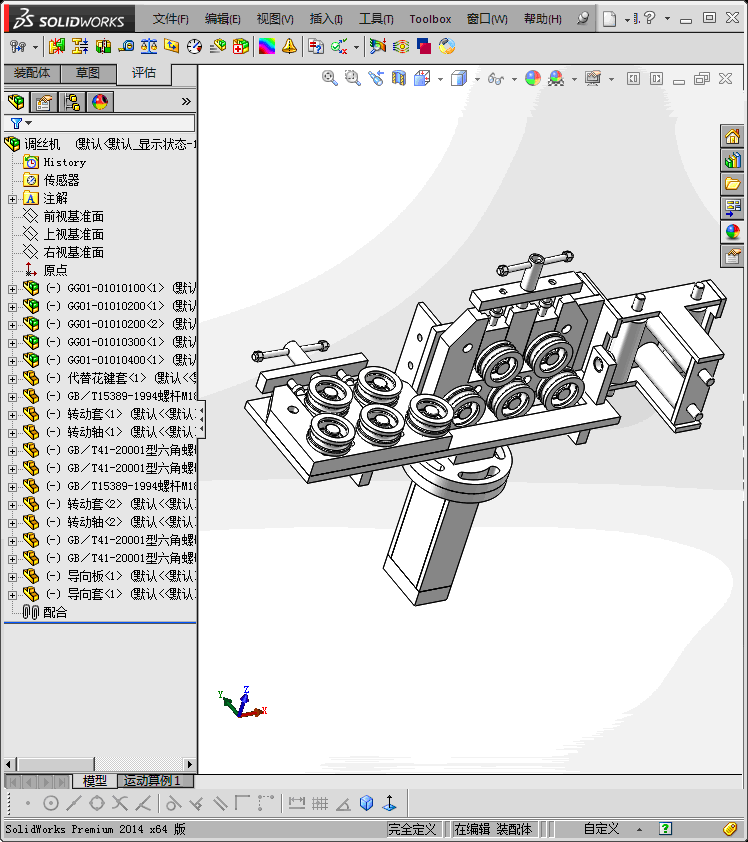Open View Settings monitor icon
Viewport: 748px width, 842px height.
[593, 78]
